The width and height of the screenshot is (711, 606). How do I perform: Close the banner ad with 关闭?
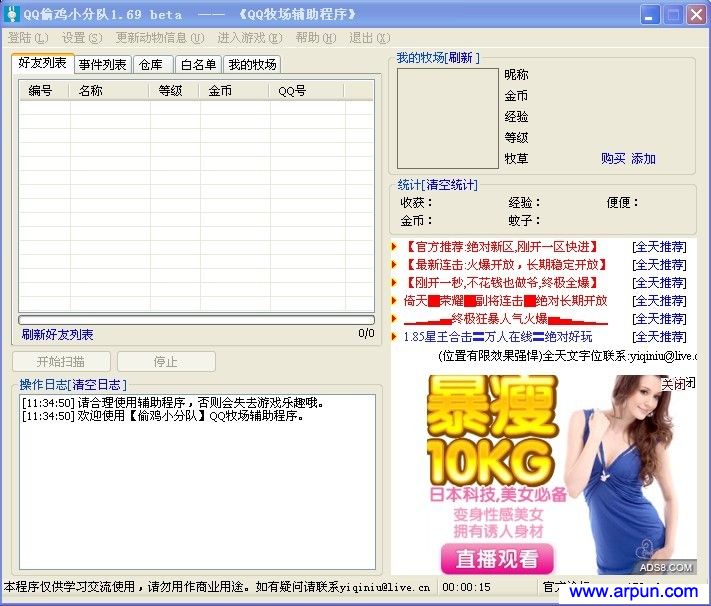point(678,384)
